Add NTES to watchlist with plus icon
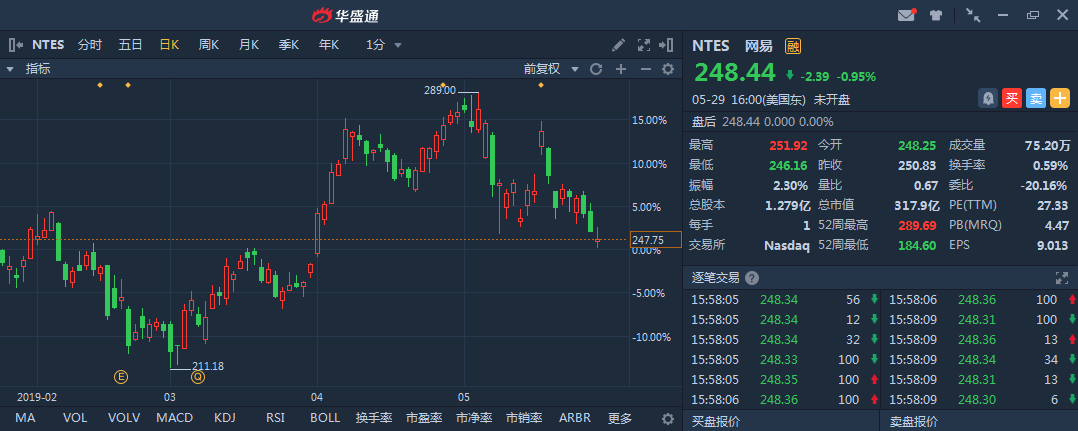The width and height of the screenshot is (1078, 431). pyautogui.click(x=1059, y=98)
